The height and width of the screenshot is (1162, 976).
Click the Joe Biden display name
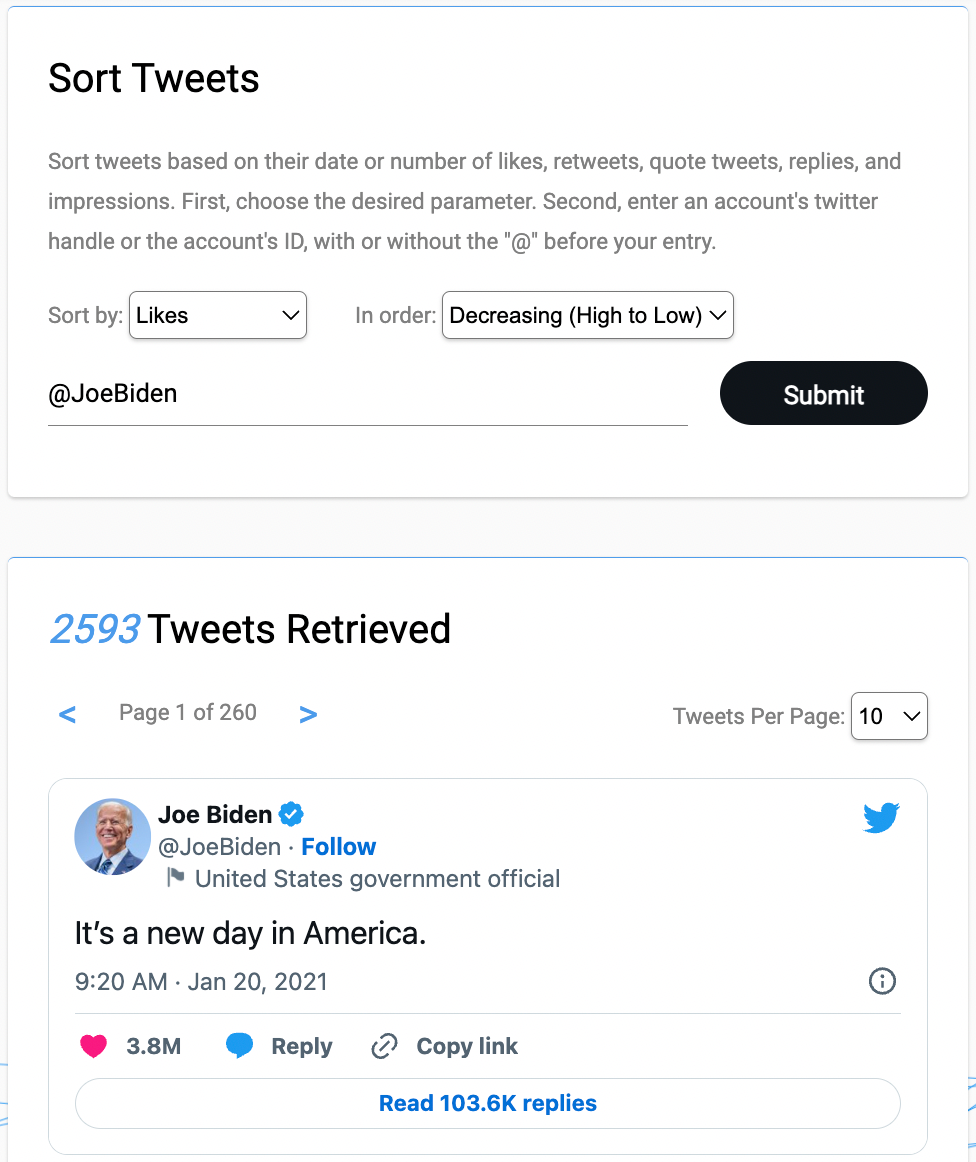pyautogui.click(x=215, y=814)
